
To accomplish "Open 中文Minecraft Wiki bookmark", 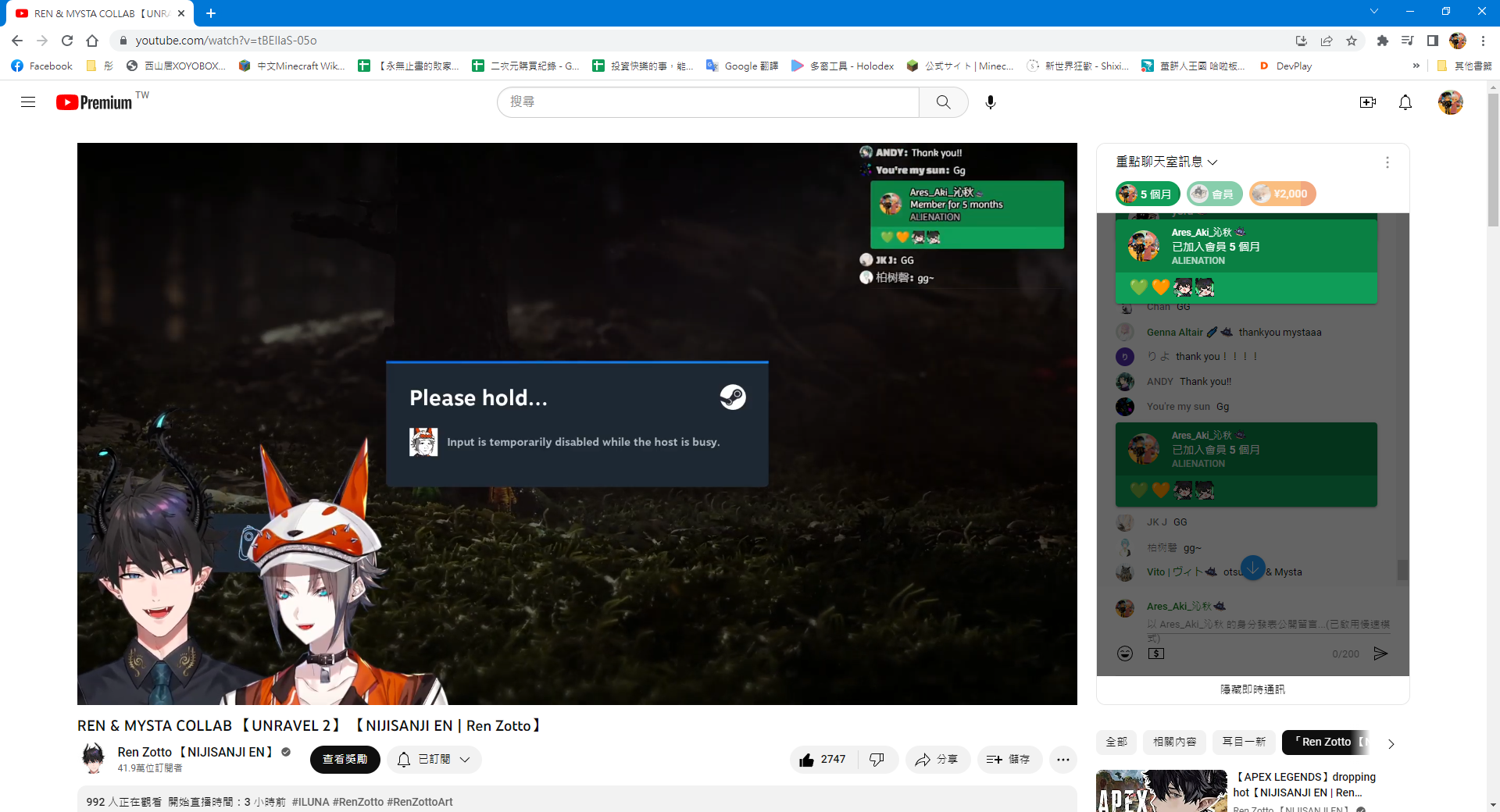I will tap(291, 66).
